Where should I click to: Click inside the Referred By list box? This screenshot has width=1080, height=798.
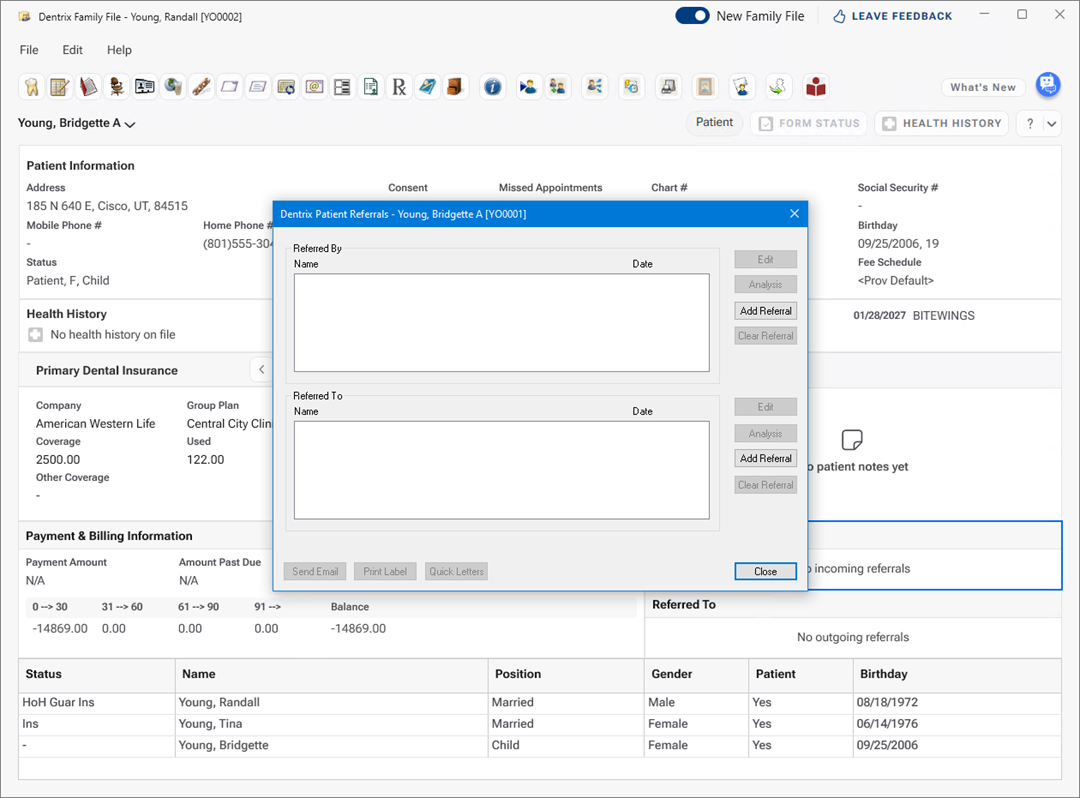point(501,322)
